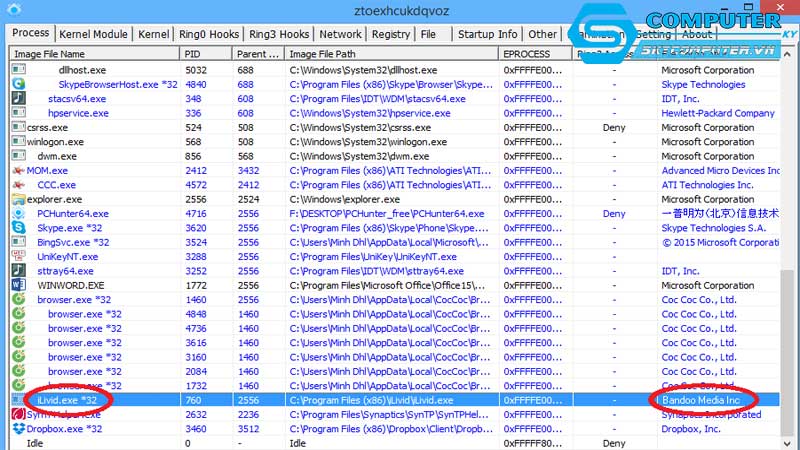Select the csrss.exe process name
This screenshot has width=800, height=450.
[x=47, y=128]
